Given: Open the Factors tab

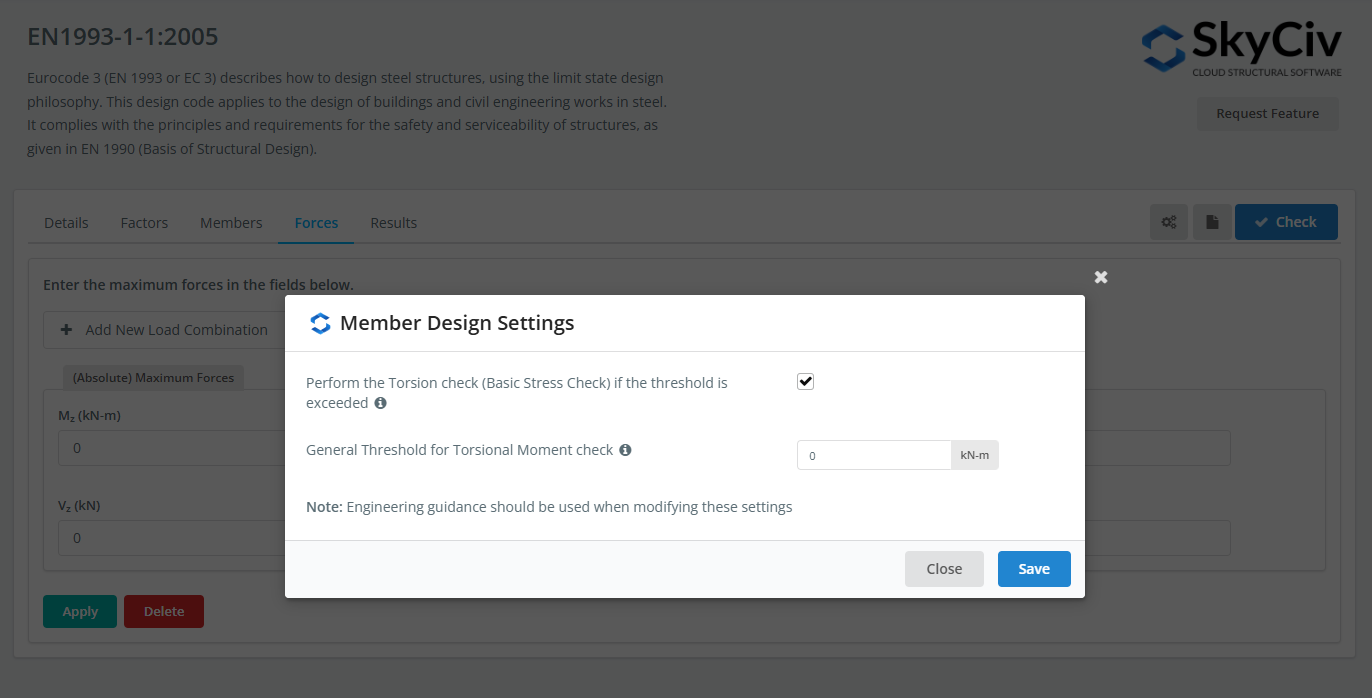Looking at the screenshot, I should (x=144, y=223).
